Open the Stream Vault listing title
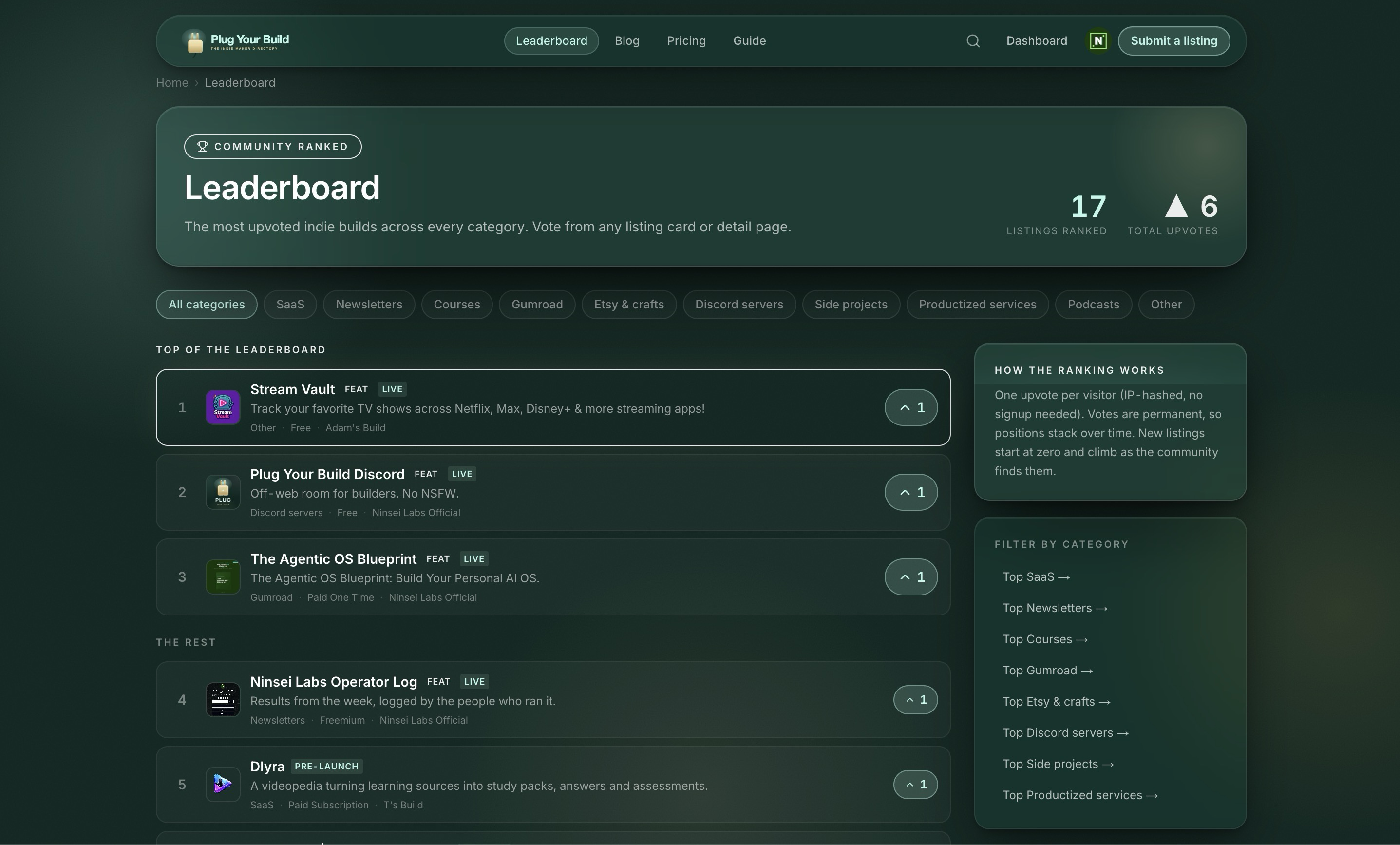 click(x=292, y=389)
